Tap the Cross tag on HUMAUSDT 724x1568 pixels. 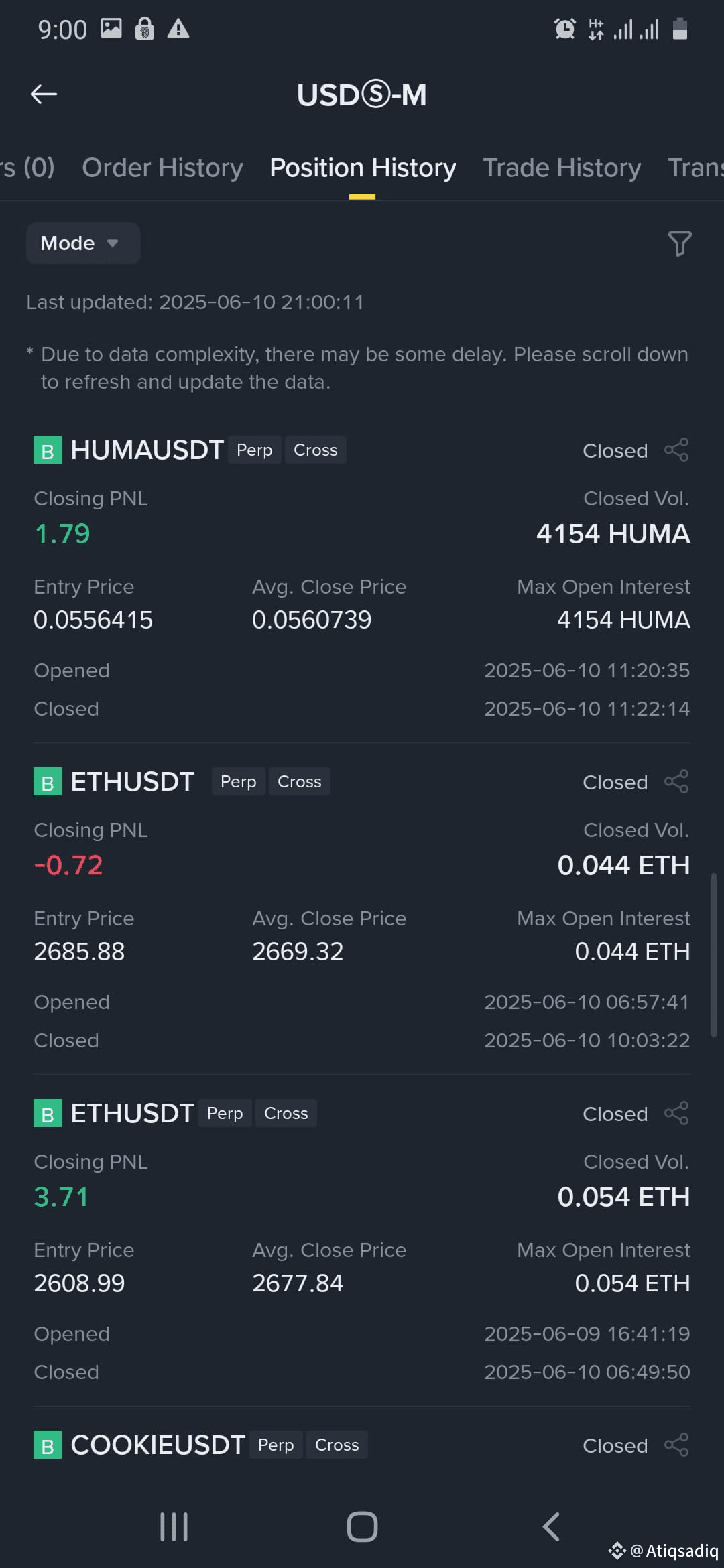(316, 450)
